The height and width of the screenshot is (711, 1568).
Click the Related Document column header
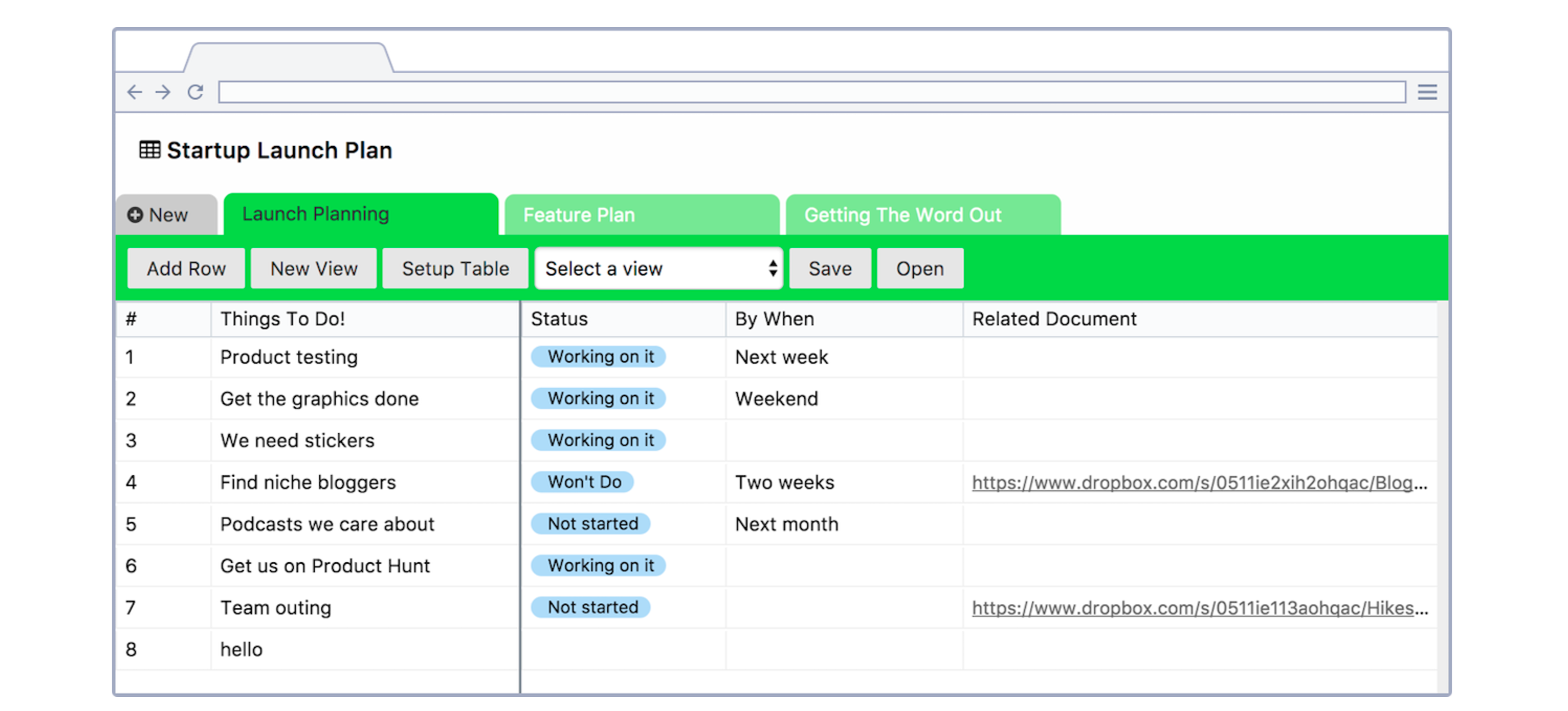(1200, 319)
